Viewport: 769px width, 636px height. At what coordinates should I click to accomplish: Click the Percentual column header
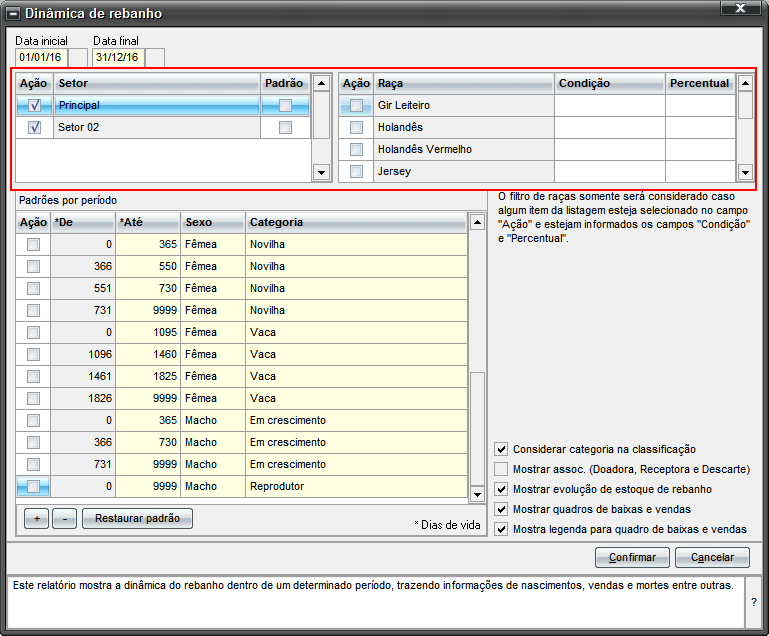pyautogui.click(x=700, y=83)
